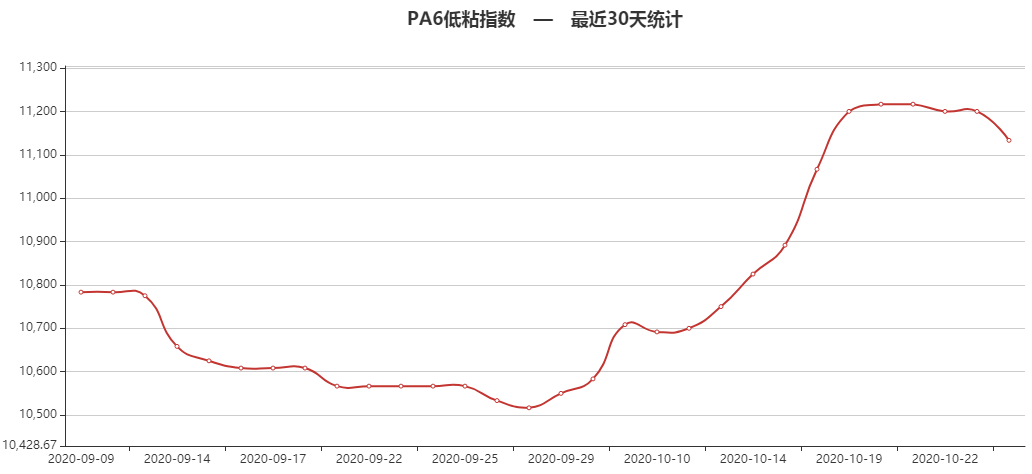This screenshot has width=1032, height=474.
Task: Select the 11,300 y-axis label
Action: coord(39,67)
